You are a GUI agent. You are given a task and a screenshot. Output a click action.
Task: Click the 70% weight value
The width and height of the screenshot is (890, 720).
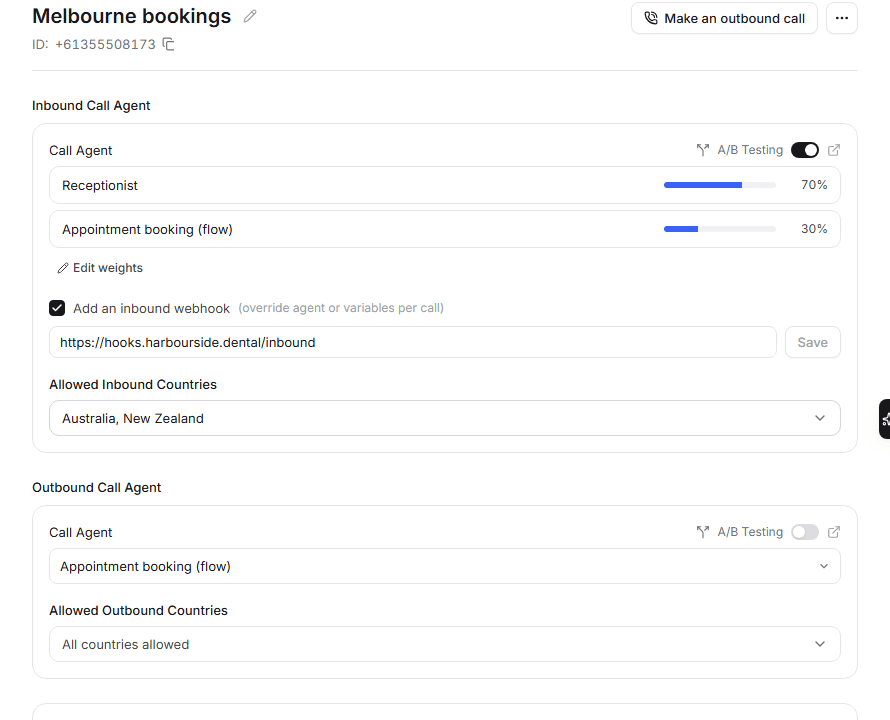click(x=814, y=185)
